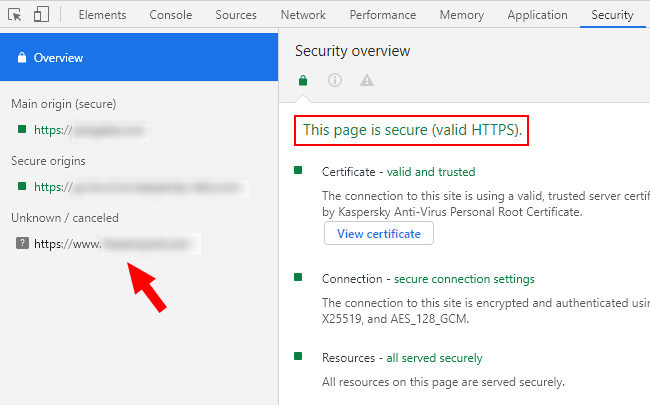
Task: Go to the Network tab
Action: pyautogui.click(x=303, y=15)
